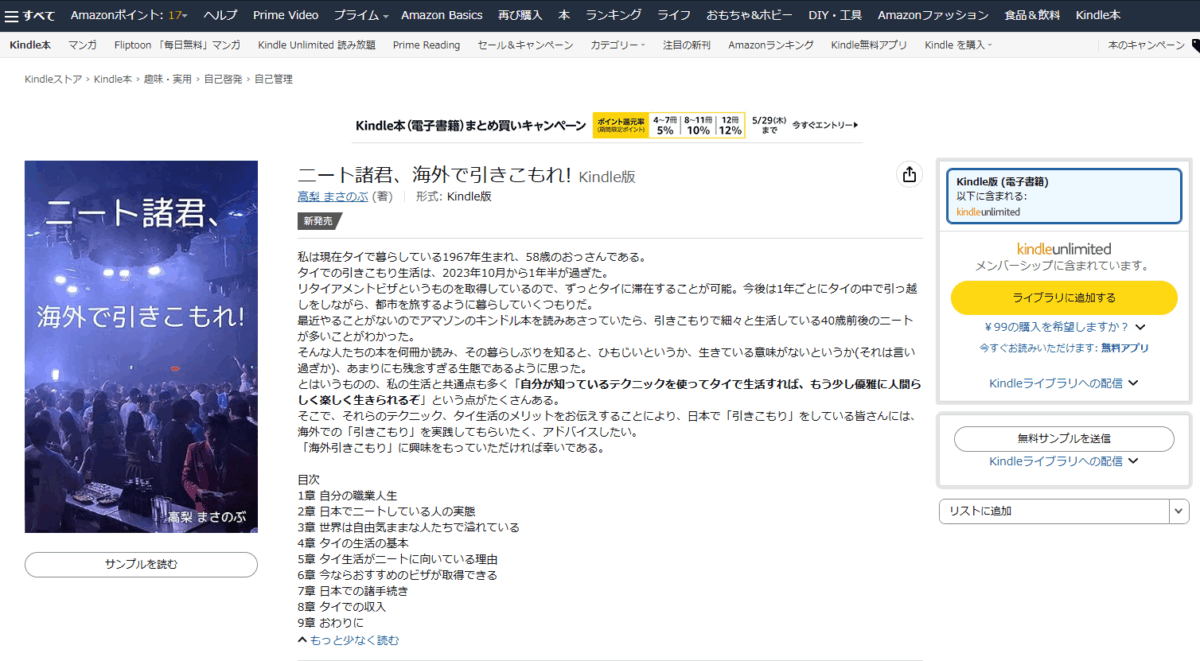The width and height of the screenshot is (1200, 661).
Task: Click contents entry 5章 タイ生活がニートに向いている理由
Action: click(x=398, y=559)
